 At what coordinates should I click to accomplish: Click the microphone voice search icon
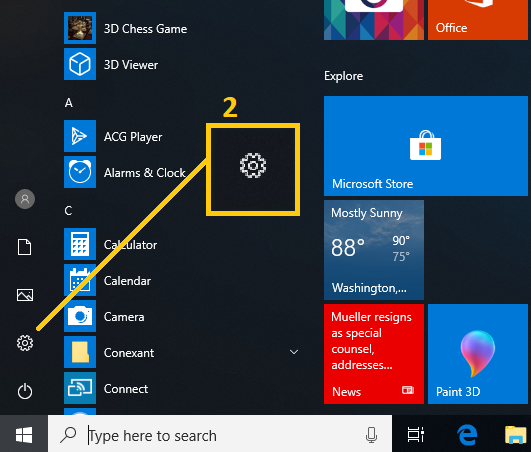[x=371, y=435]
